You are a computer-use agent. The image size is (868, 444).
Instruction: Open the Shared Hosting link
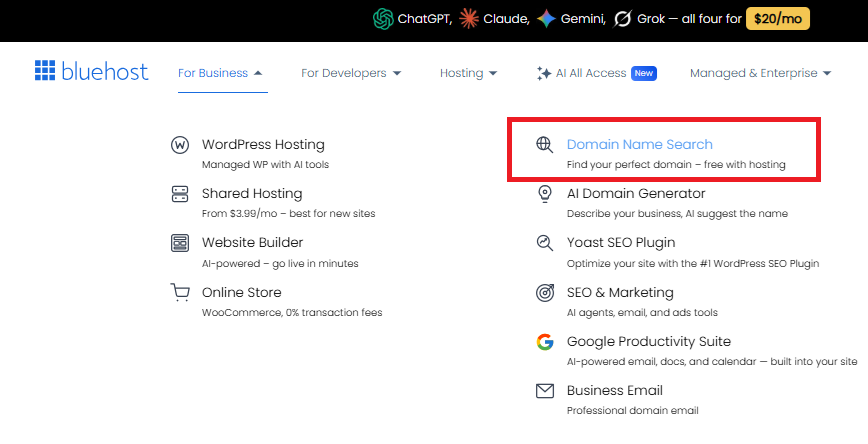pyautogui.click(x=252, y=193)
